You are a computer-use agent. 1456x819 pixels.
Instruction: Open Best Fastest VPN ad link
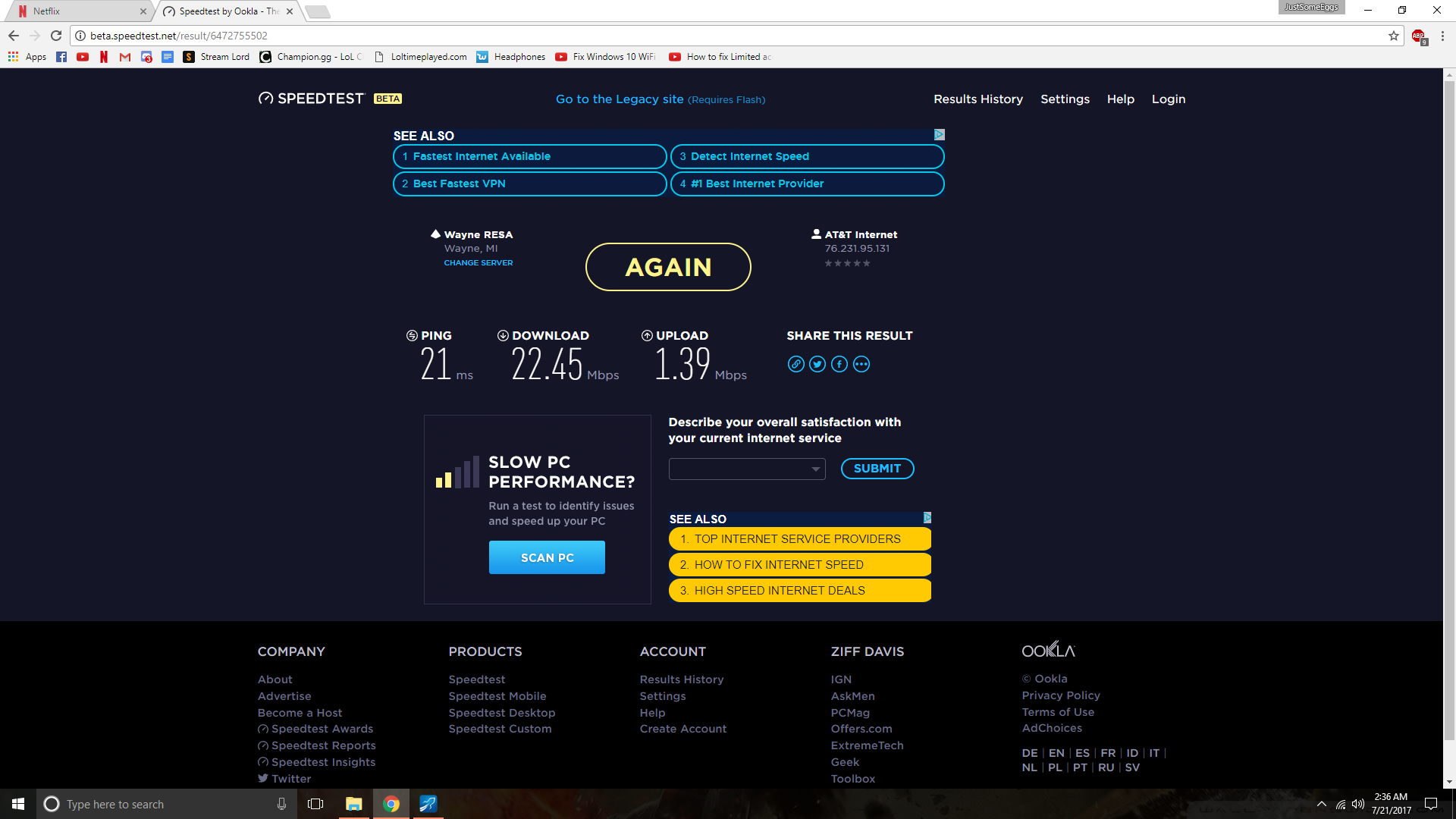click(529, 184)
